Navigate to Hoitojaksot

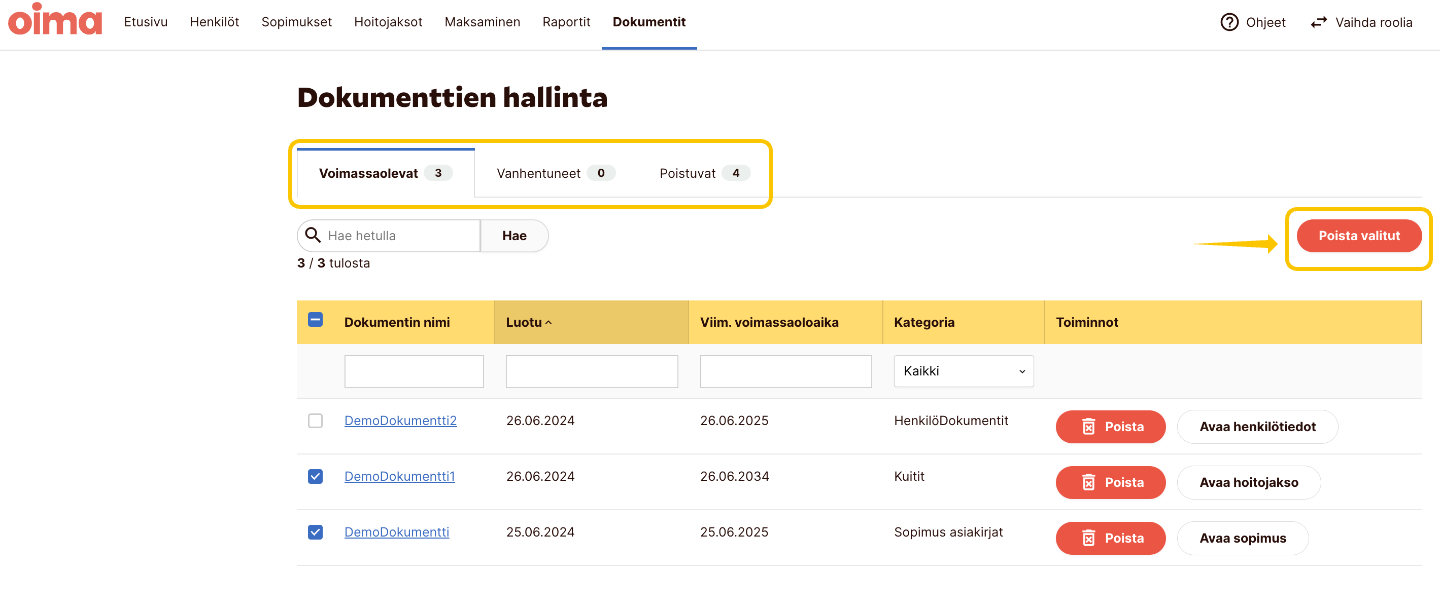point(388,22)
